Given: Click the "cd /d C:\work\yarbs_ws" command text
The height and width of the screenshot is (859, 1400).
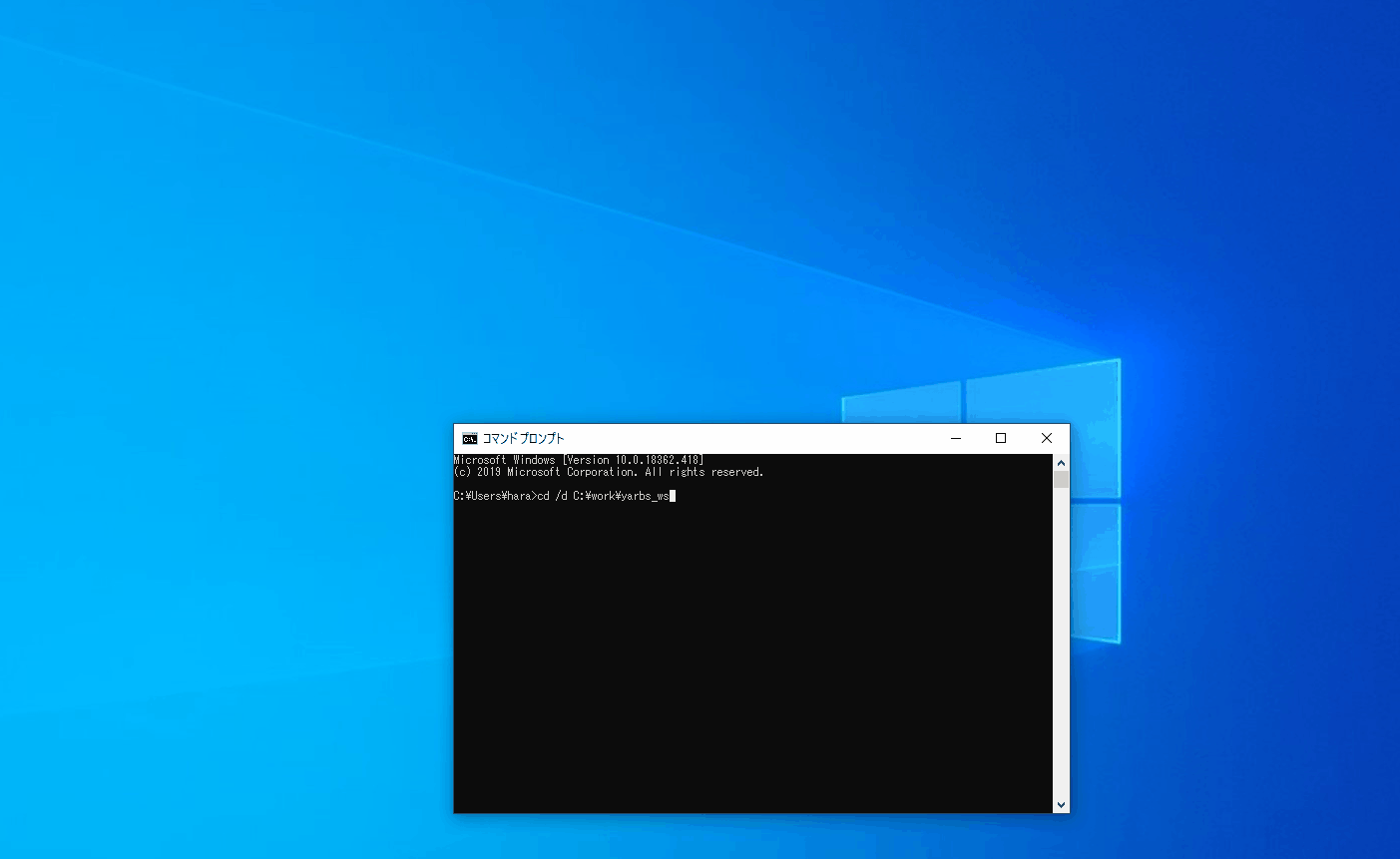Looking at the screenshot, I should click(x=604, y=496).
